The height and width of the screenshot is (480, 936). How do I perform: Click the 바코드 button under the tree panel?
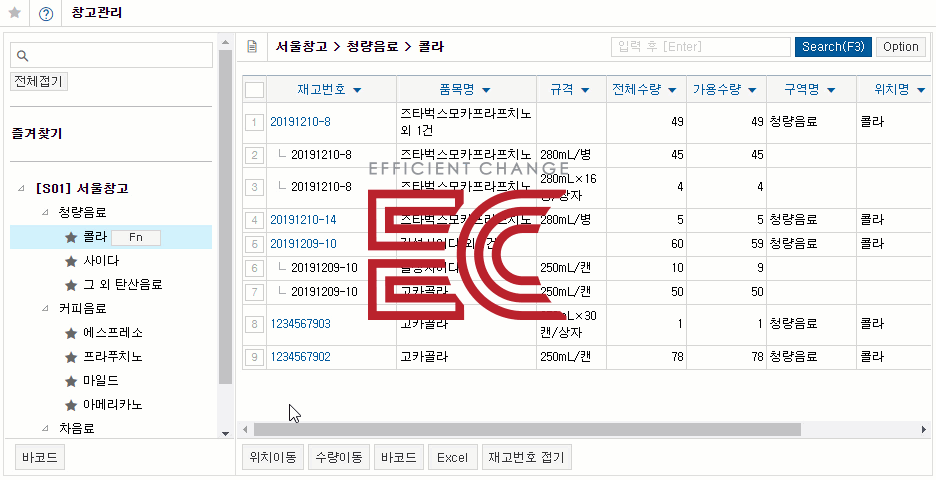[x=39, y=458]
